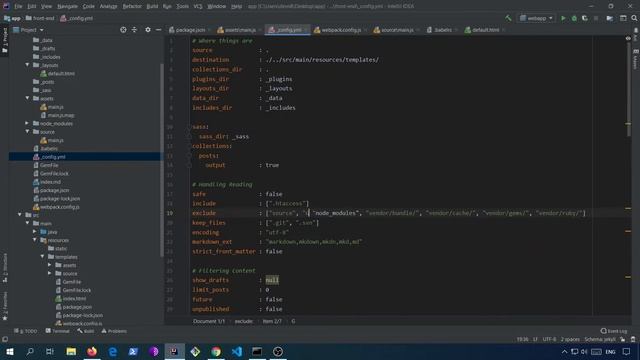Open the Tools menu
The image size is (640, 360).
[x=182, y=6]
